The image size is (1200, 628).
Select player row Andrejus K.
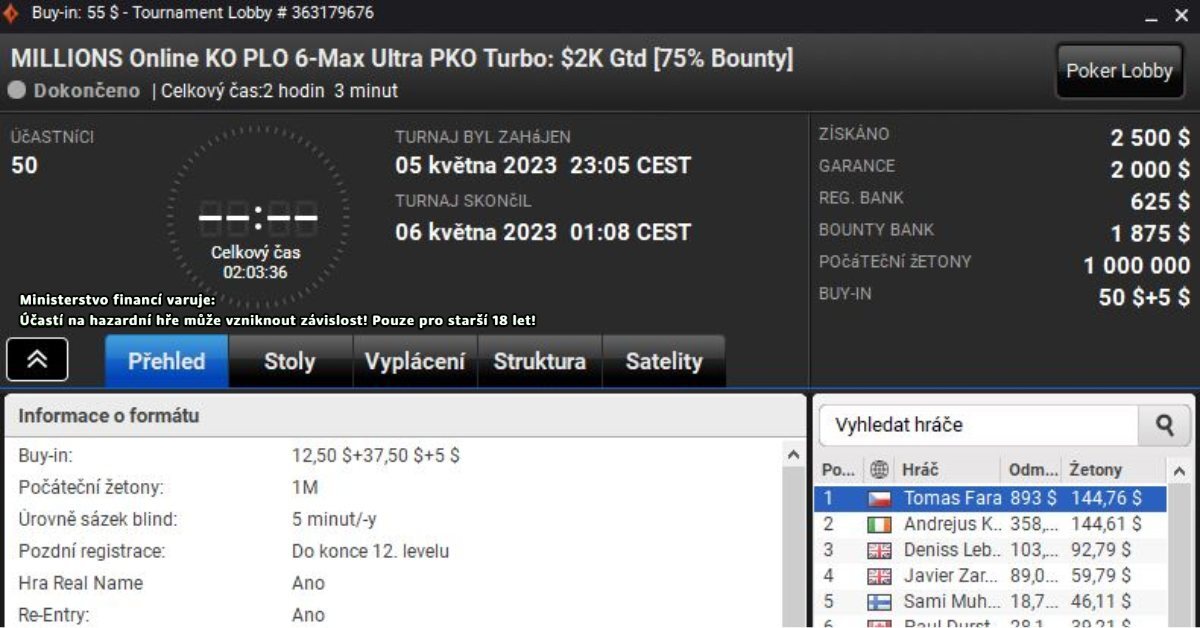tap(990, 524)
